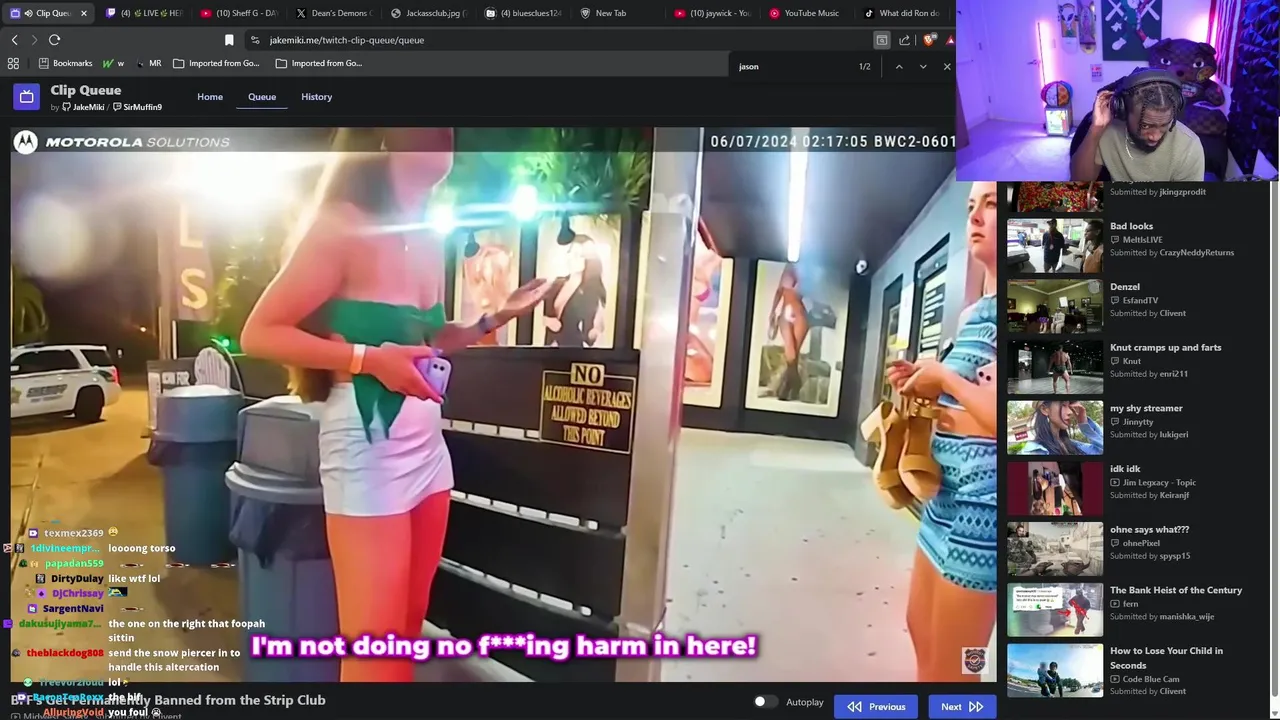Viewport: 1280px width, 720px height.
Task: Share the page using the share icon
Action: coord(905,40)
